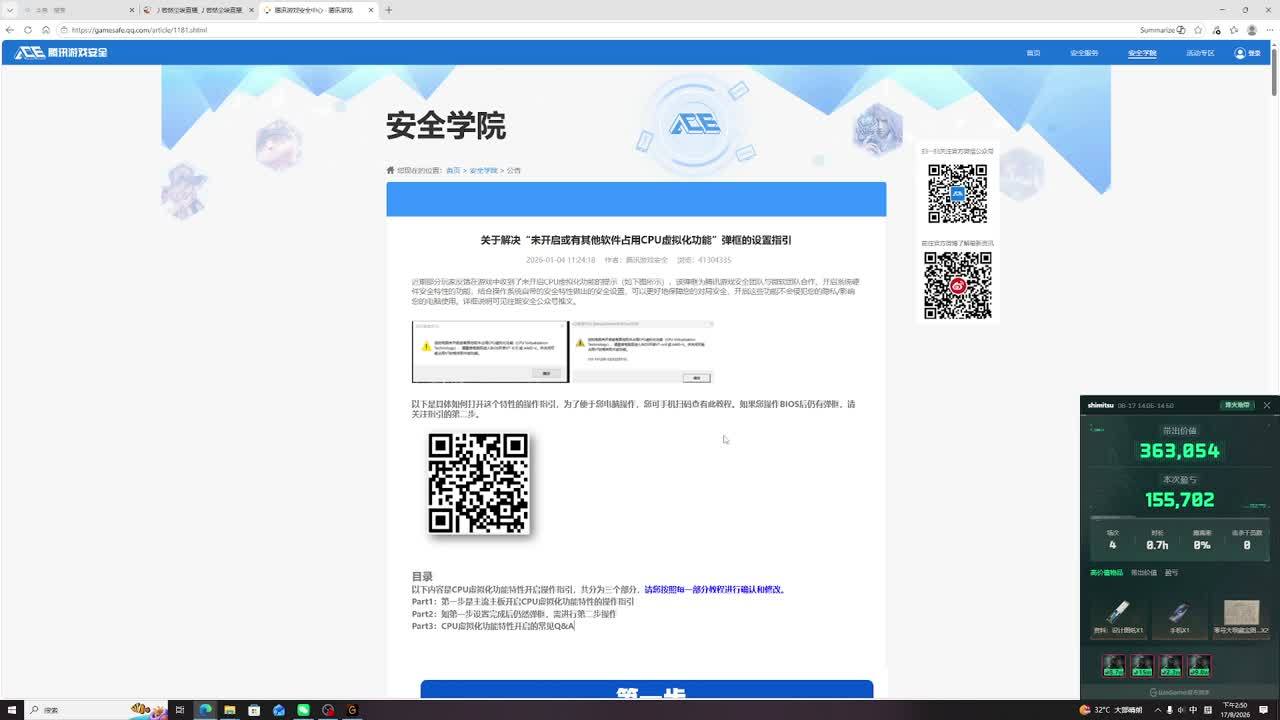Switch to the second browser tab
Image resolution: width=1280 pixels, height=720 pixels.
pos(198,10)
